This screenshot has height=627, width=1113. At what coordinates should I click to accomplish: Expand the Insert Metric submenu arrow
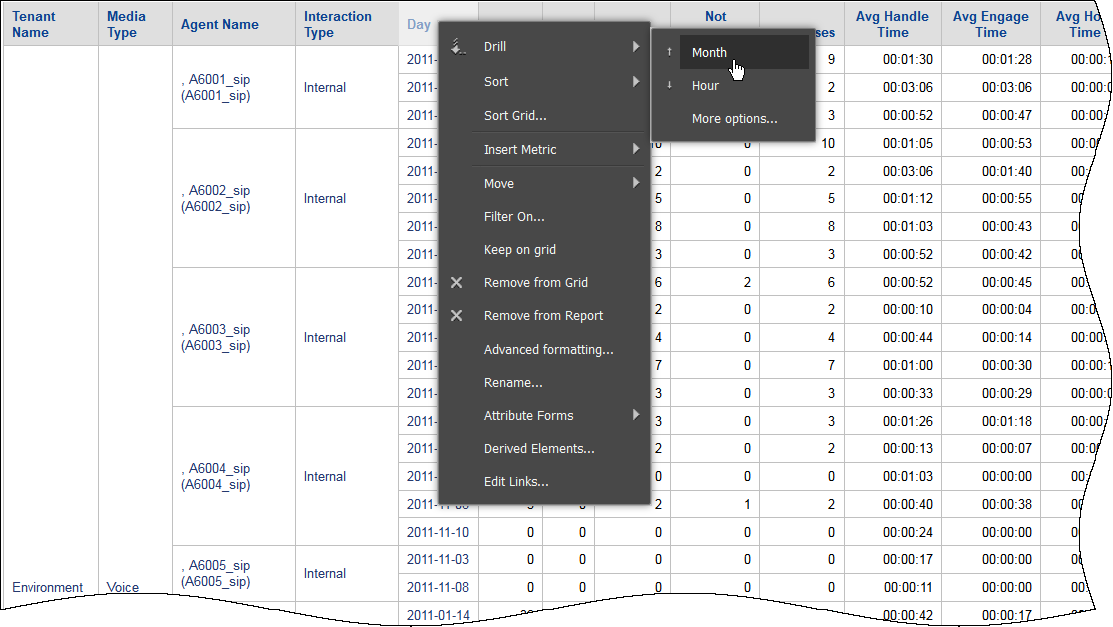point(636,150)
